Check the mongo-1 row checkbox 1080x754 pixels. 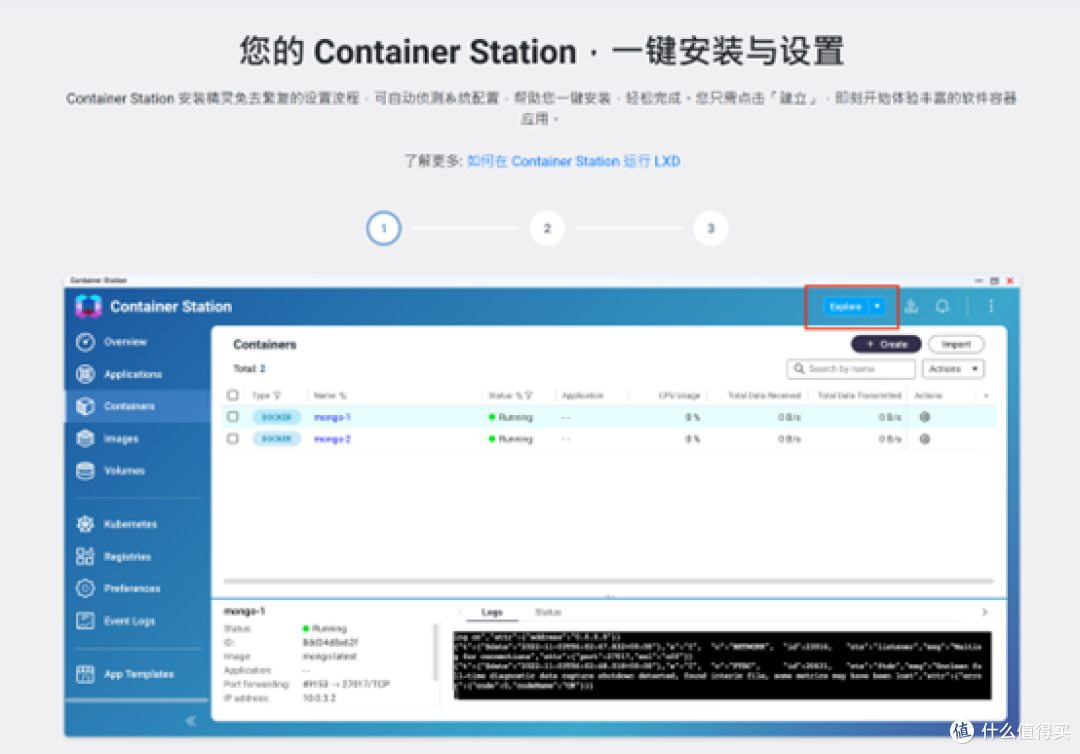(x=233, y=417)
